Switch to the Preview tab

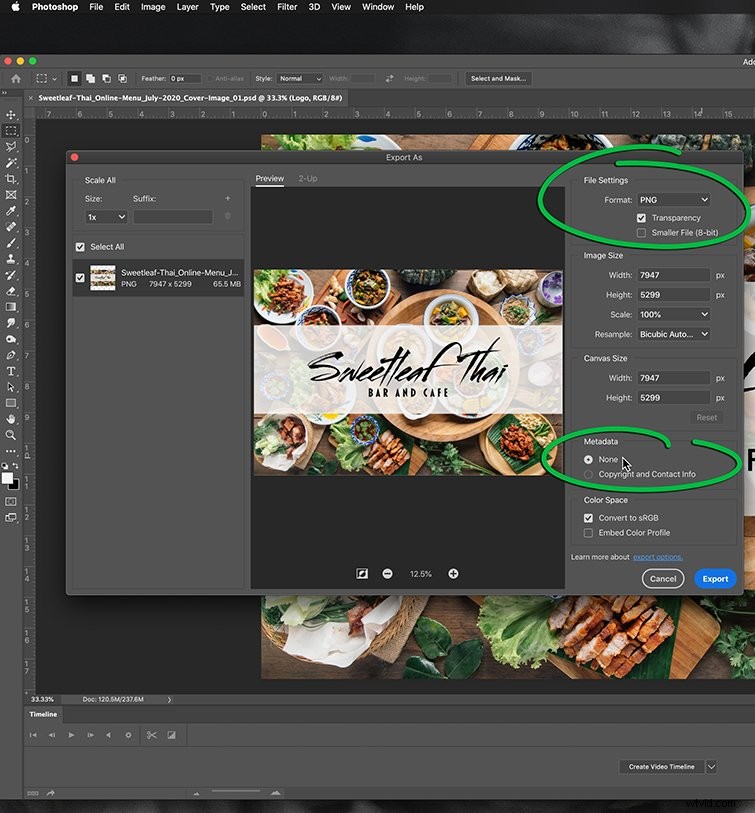coord(270,178)
